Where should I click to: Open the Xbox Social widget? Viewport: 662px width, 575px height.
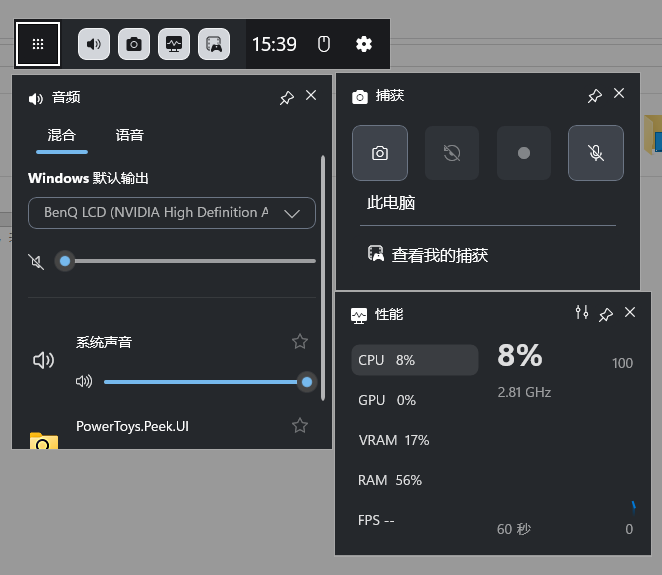[214, 44]
